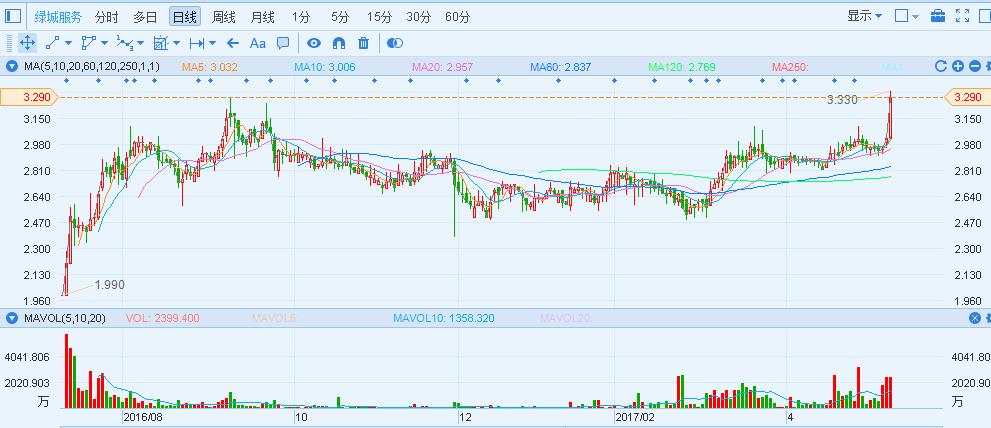
Task: Close the MAVOL volume panel
Action: [975, 318]
